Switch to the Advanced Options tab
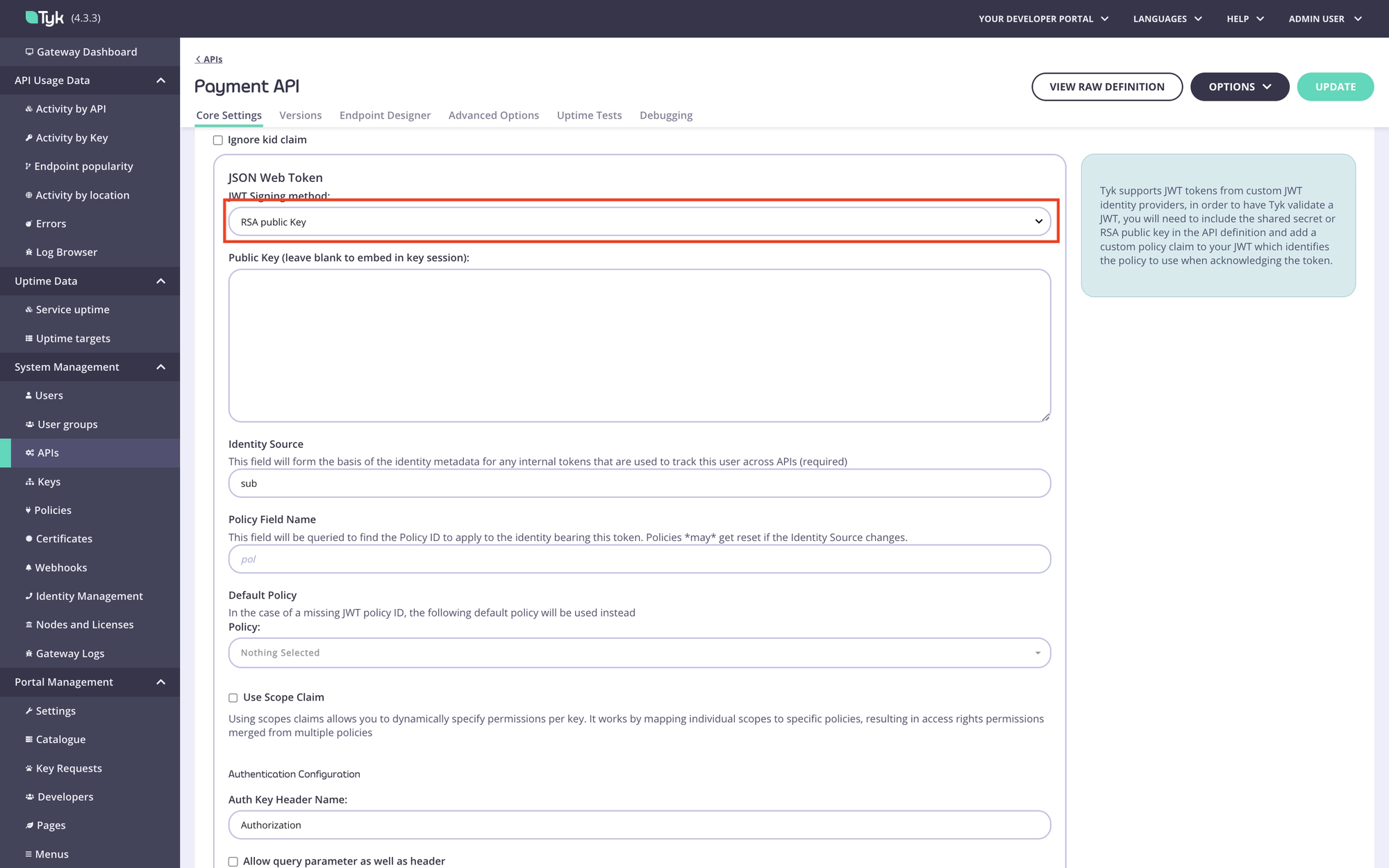Image resolution: width=1389 pixels, height=868 pixels. (x=494, y=114)
